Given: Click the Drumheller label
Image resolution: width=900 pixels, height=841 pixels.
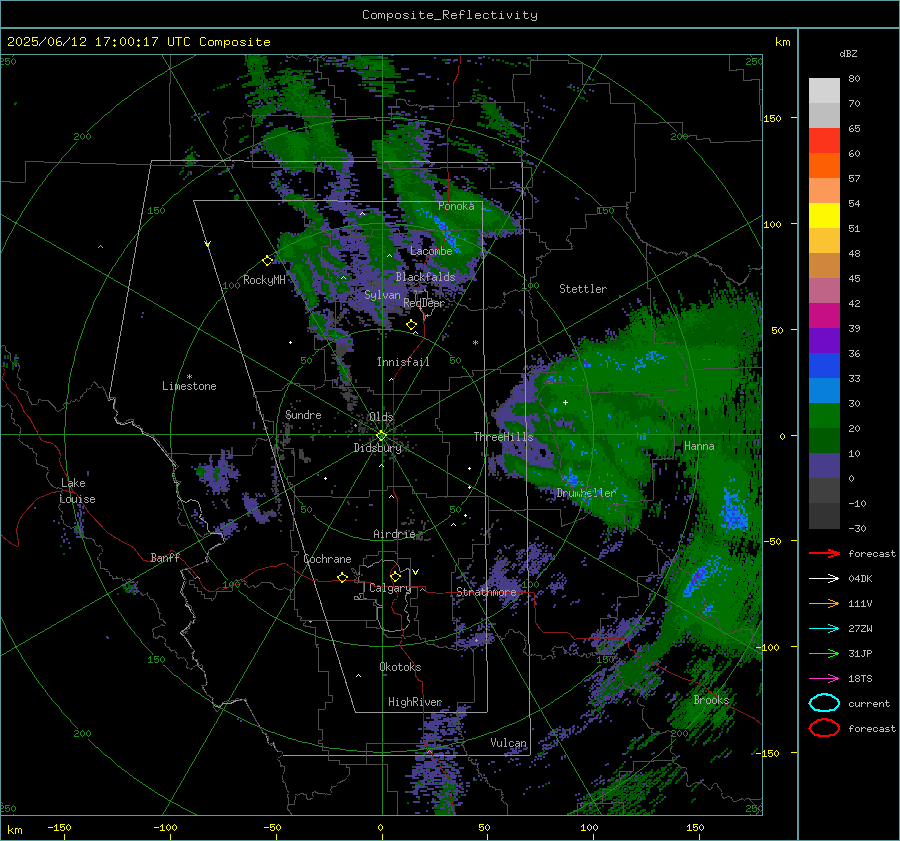Looking at the screenshot, I should 586,493.
